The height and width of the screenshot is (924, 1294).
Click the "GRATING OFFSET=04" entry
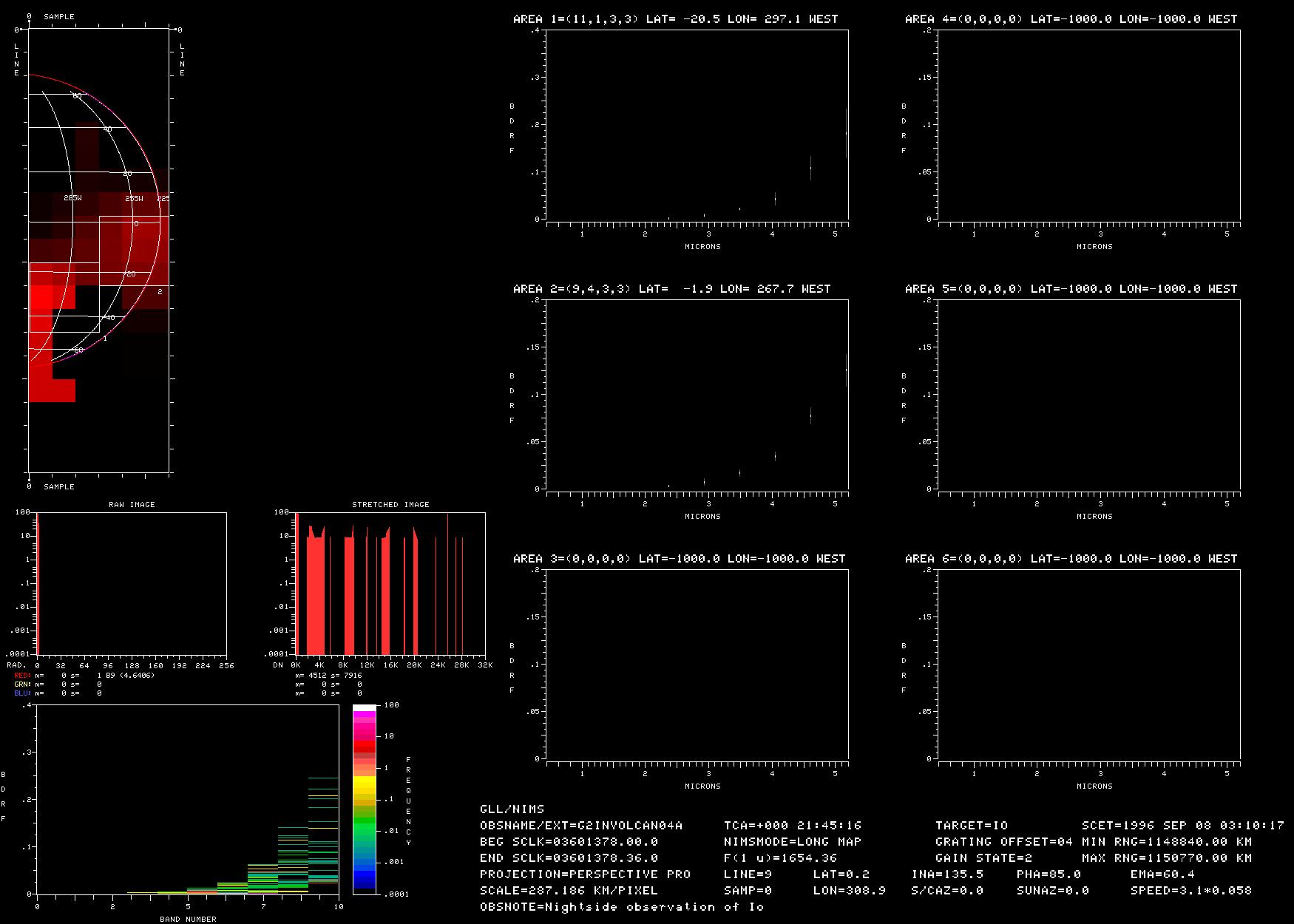click(x=1004, y=842)
